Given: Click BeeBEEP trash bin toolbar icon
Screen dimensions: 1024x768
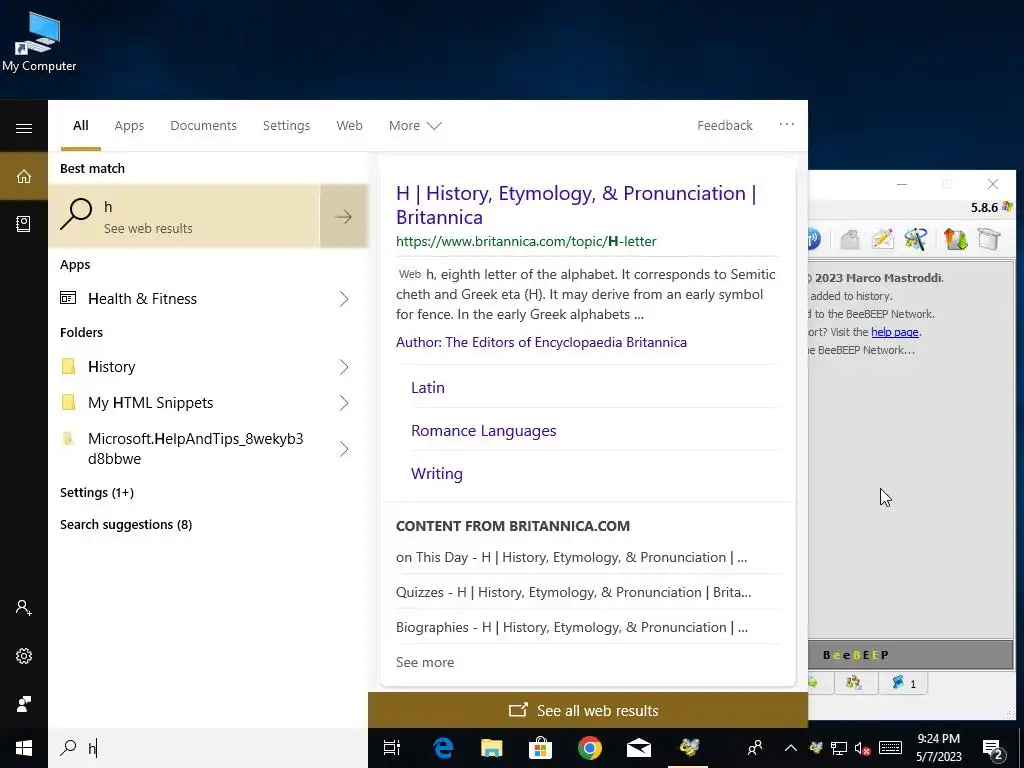Looking at the screenshot, I should pyautogui.click(x=989, y=239).
